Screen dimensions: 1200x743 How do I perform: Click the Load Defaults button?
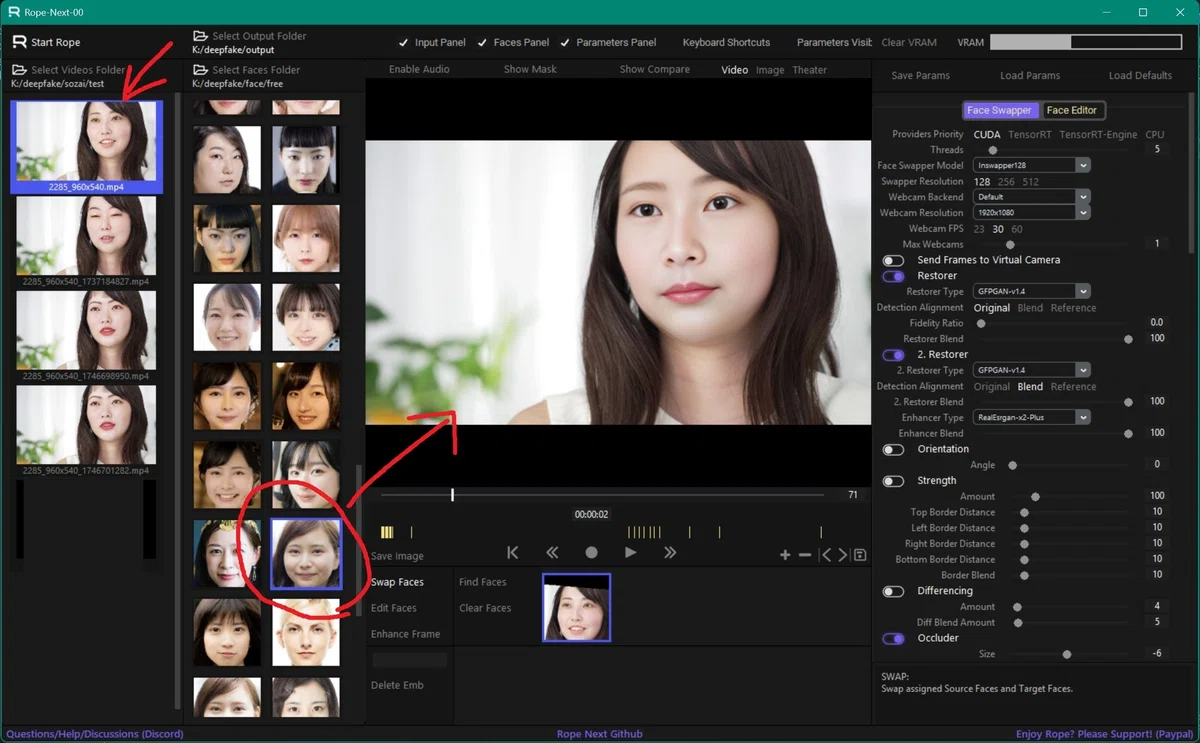click(x=1140, y=76)
